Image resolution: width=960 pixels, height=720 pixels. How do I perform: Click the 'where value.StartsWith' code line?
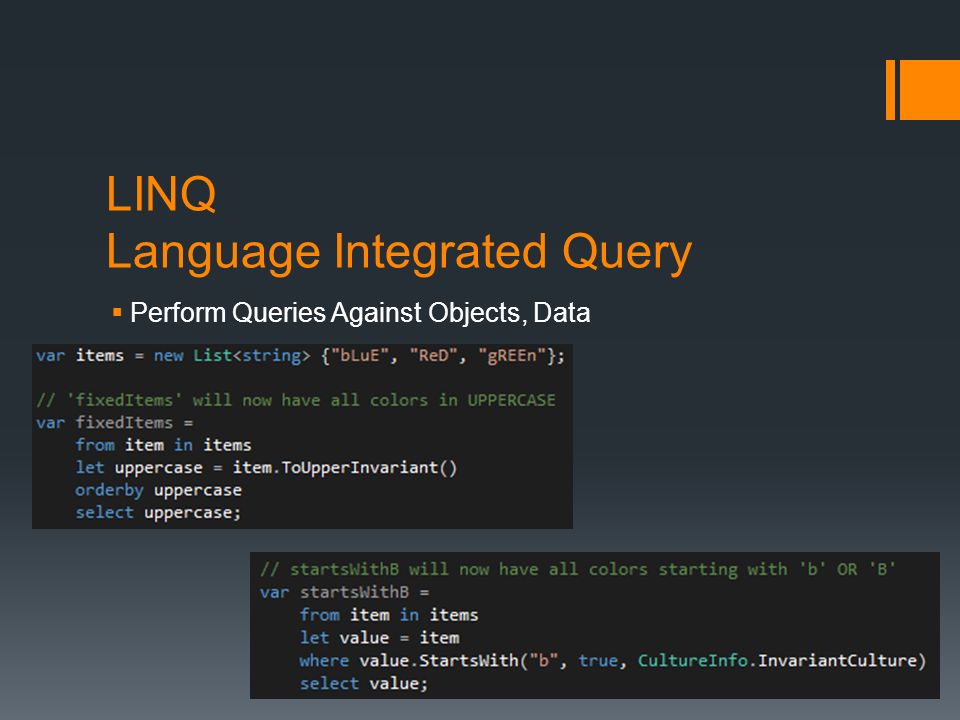click(613, 661)
